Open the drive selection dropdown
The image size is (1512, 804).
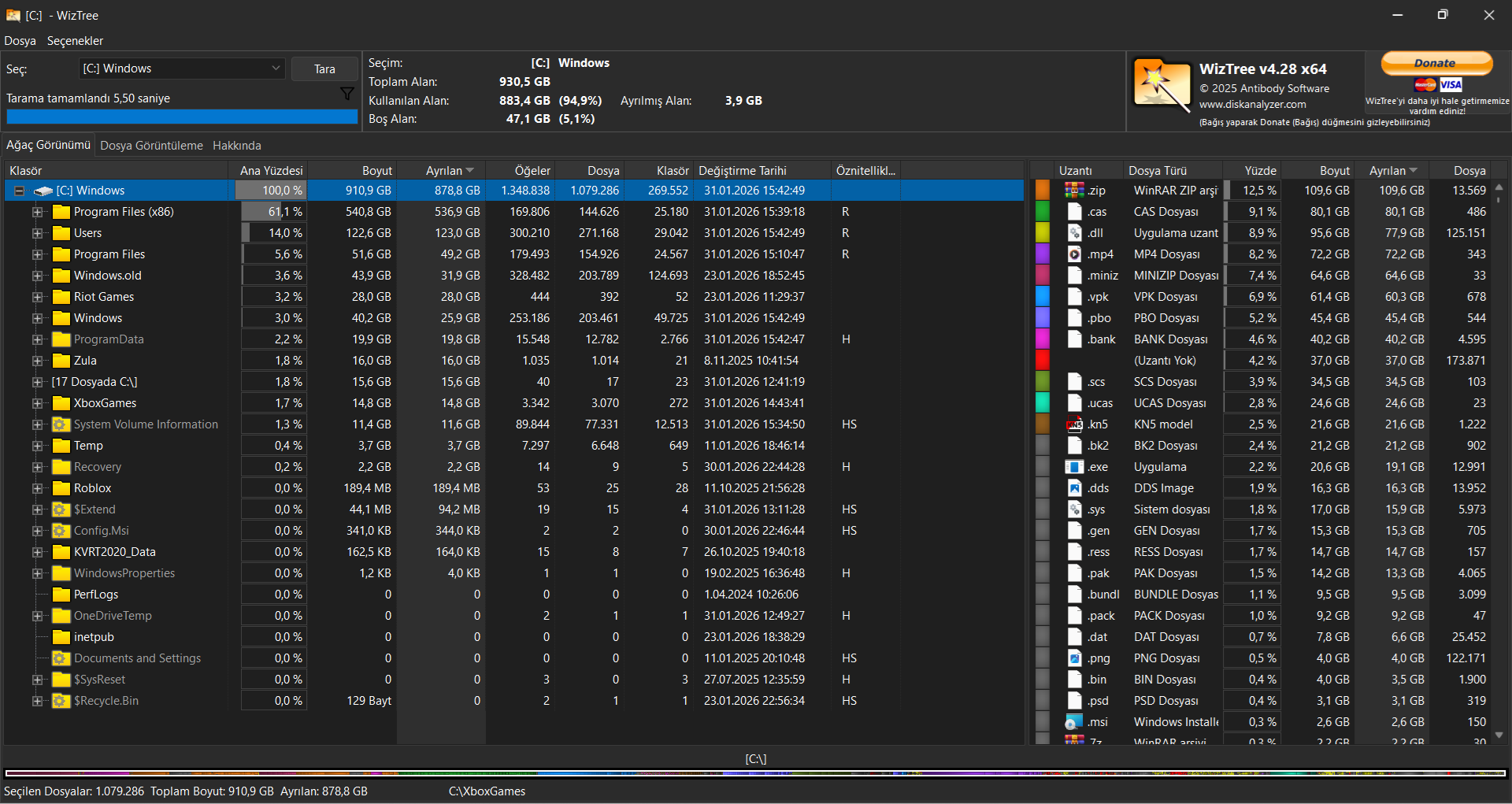point(182,69)
